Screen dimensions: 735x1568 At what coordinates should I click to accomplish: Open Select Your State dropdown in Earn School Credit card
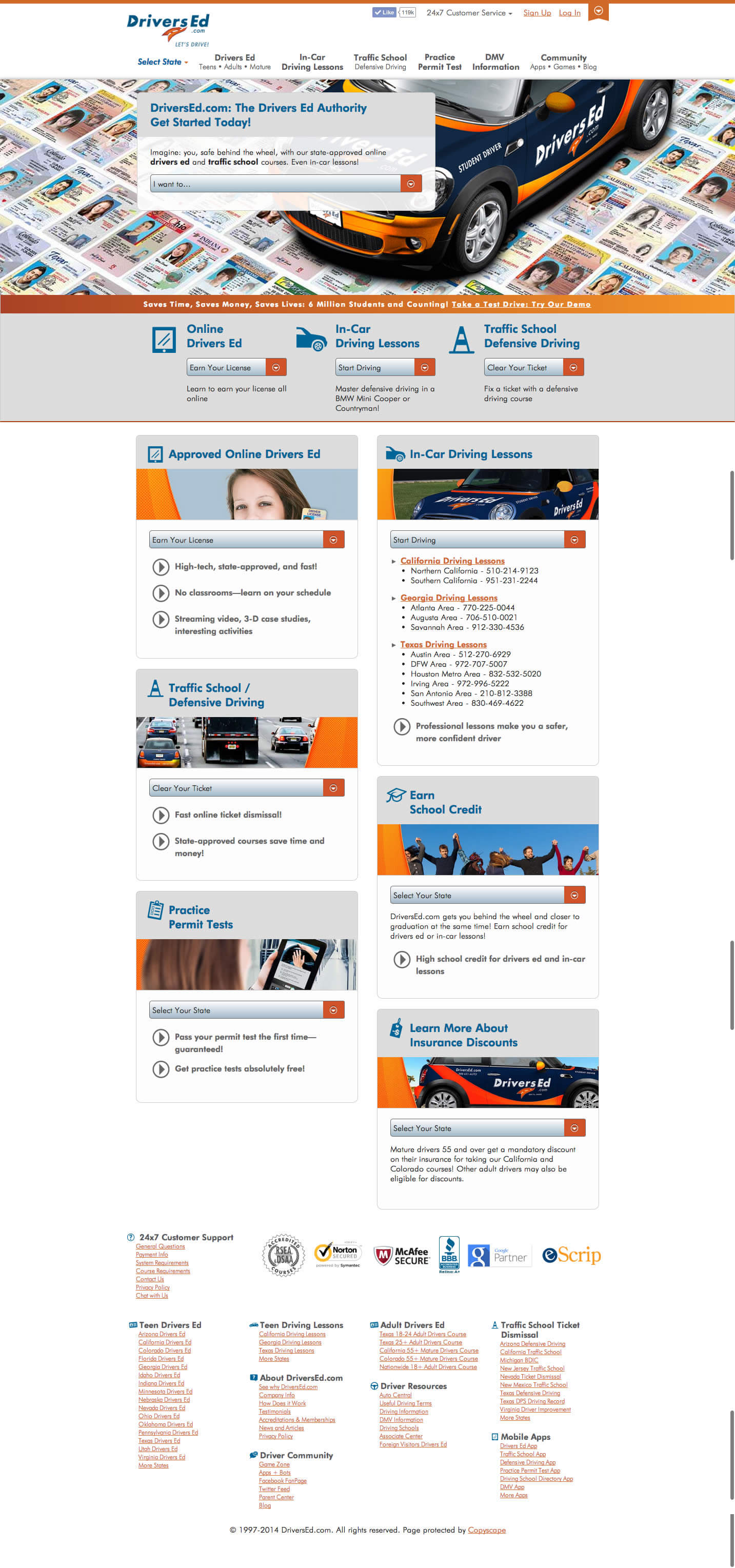coord(488,896)
